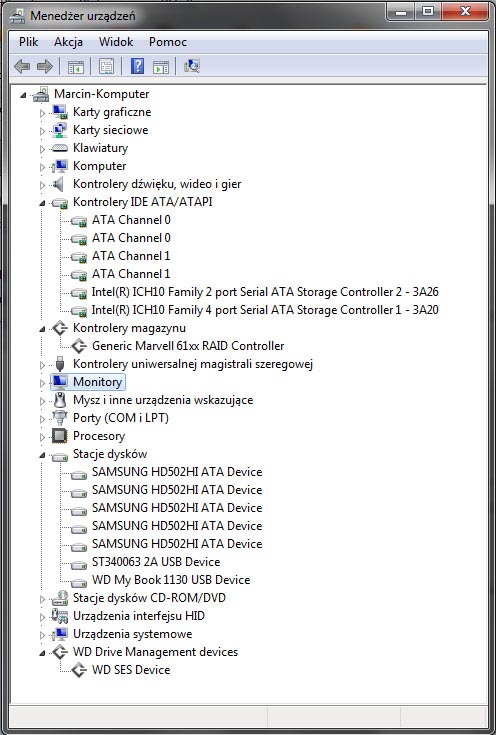This screenshot has width=496, height=735.
Task: Expand Procesory category
Action: (42, 437)
